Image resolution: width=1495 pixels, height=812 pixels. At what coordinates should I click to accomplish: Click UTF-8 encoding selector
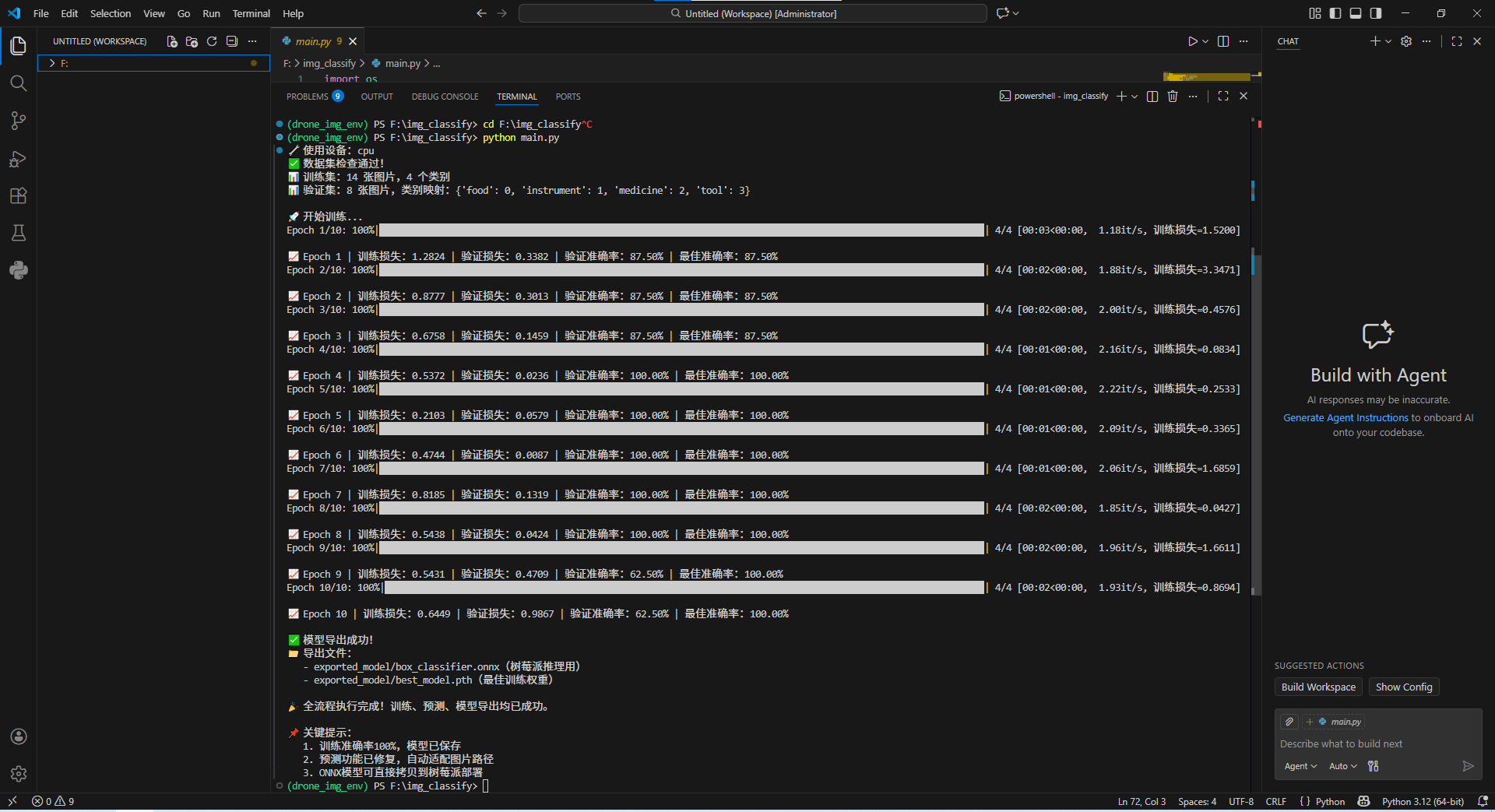coord(1241,801)
